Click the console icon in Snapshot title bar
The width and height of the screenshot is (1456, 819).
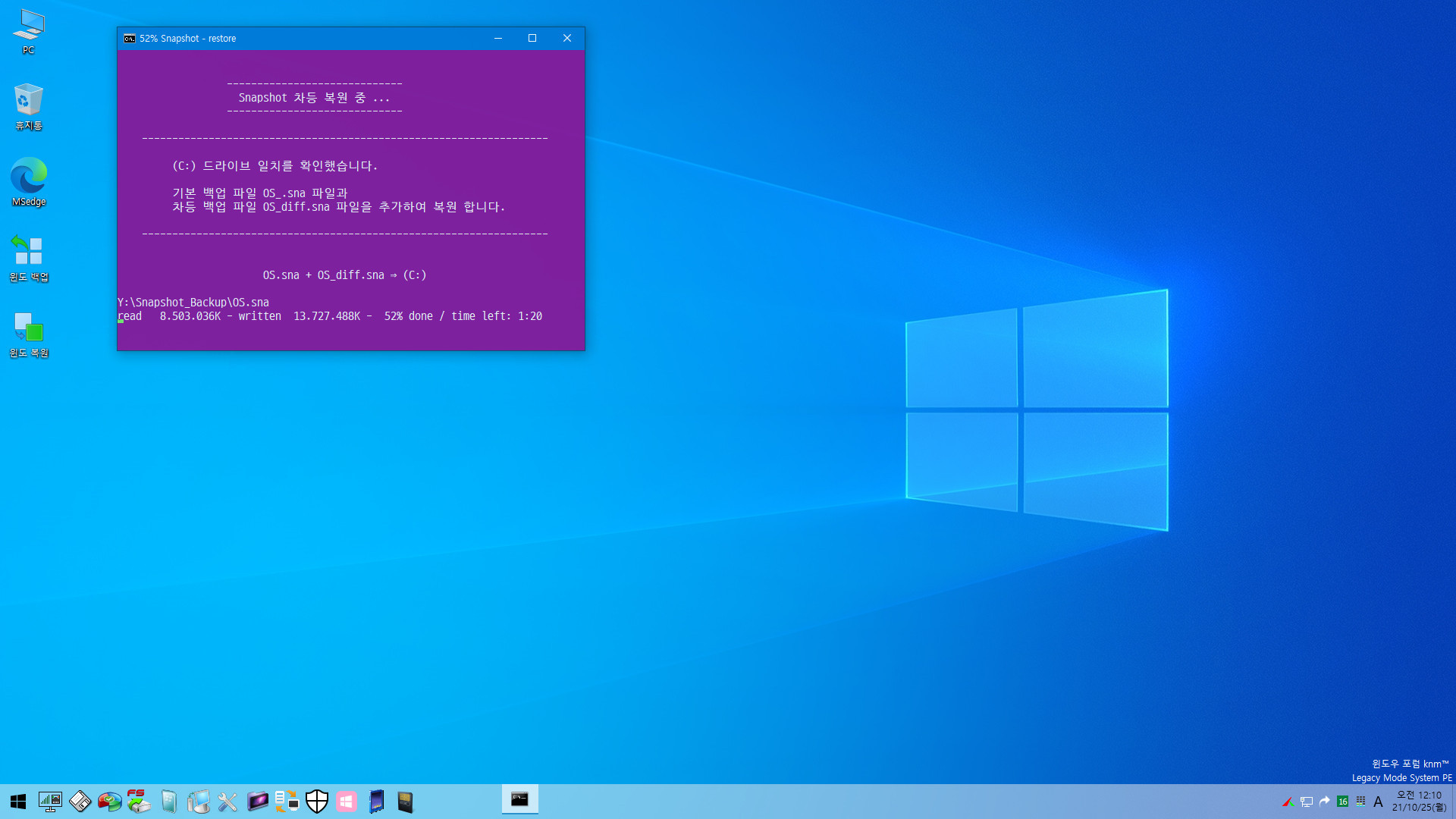coord(130,38)
